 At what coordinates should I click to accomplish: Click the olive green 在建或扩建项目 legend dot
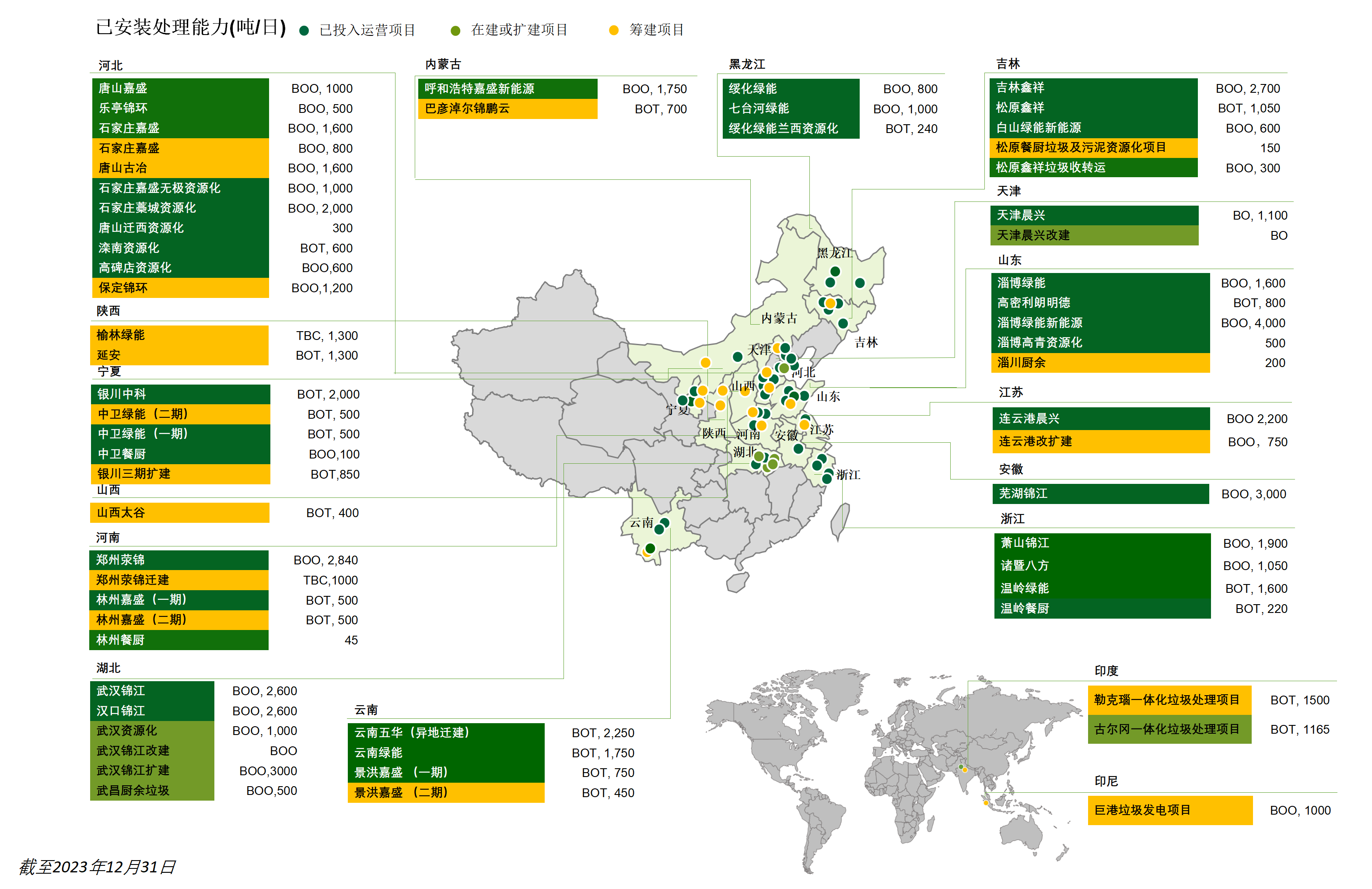455,31
